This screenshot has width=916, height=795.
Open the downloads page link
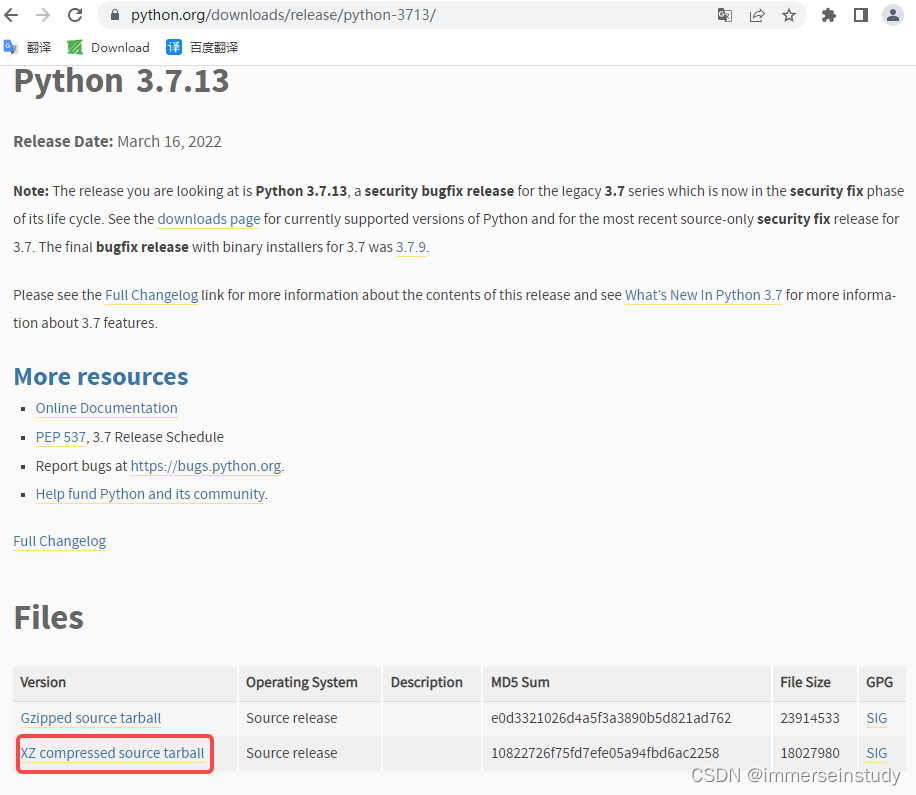(x=209, y=219)
